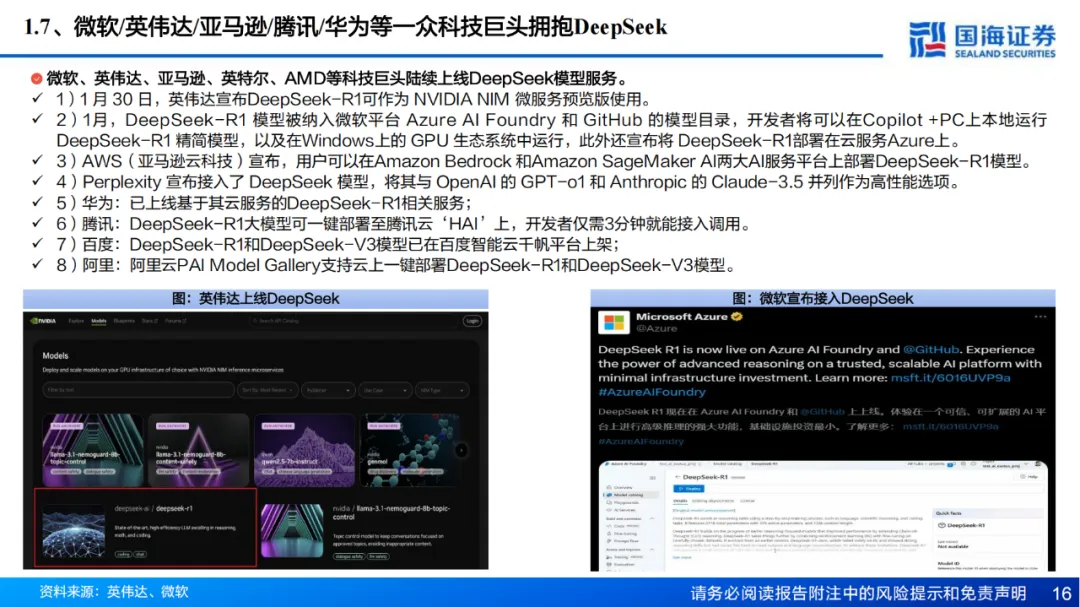Select the Models tab in NVIDIA navigation
The height and width of the screenshot is (607, 1080).
(98, 321)
